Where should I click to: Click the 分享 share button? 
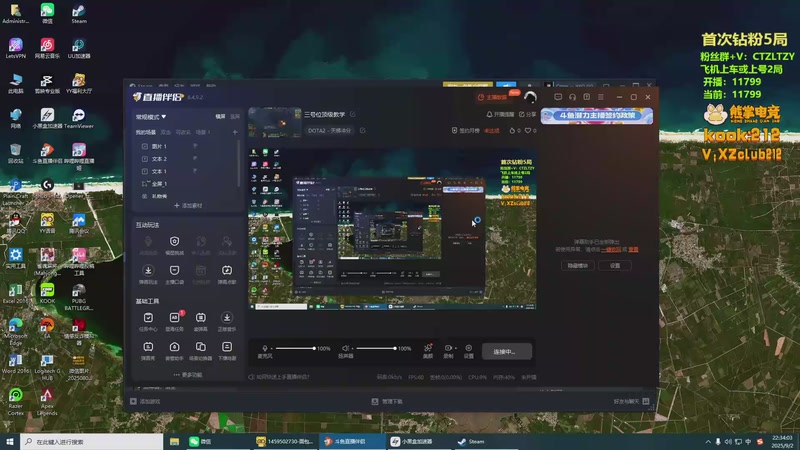click(528, 114)
